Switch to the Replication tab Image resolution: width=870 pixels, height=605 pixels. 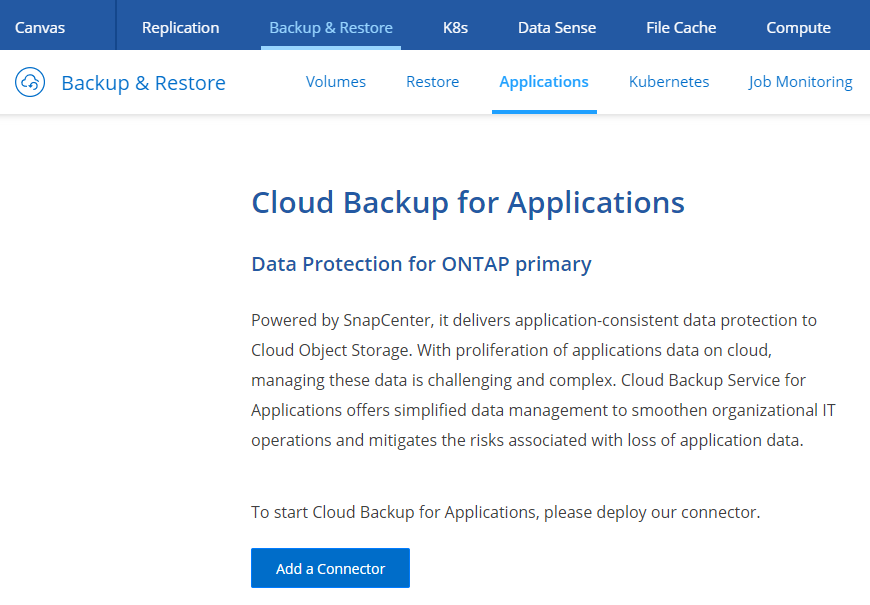point(180,27)
